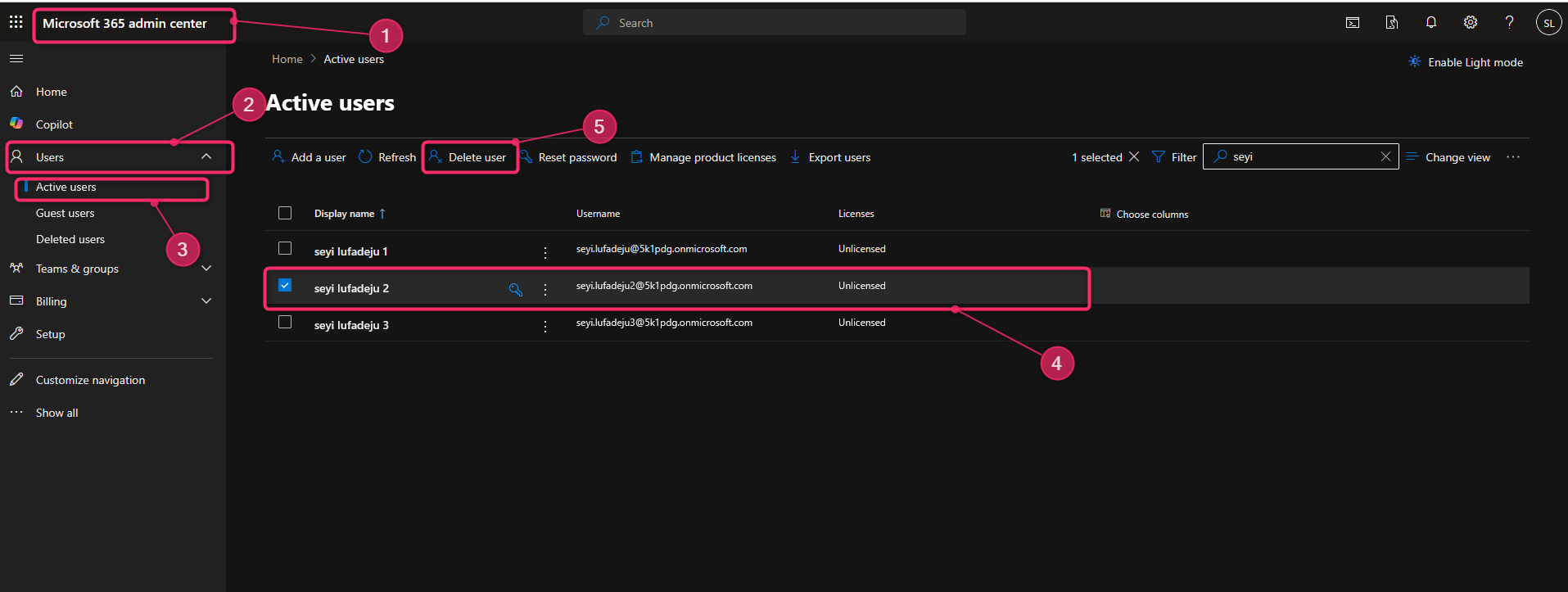This screenshot has width=1568, height=592.
Task: Click the seyi user search field
Action: click(1300, 156)
